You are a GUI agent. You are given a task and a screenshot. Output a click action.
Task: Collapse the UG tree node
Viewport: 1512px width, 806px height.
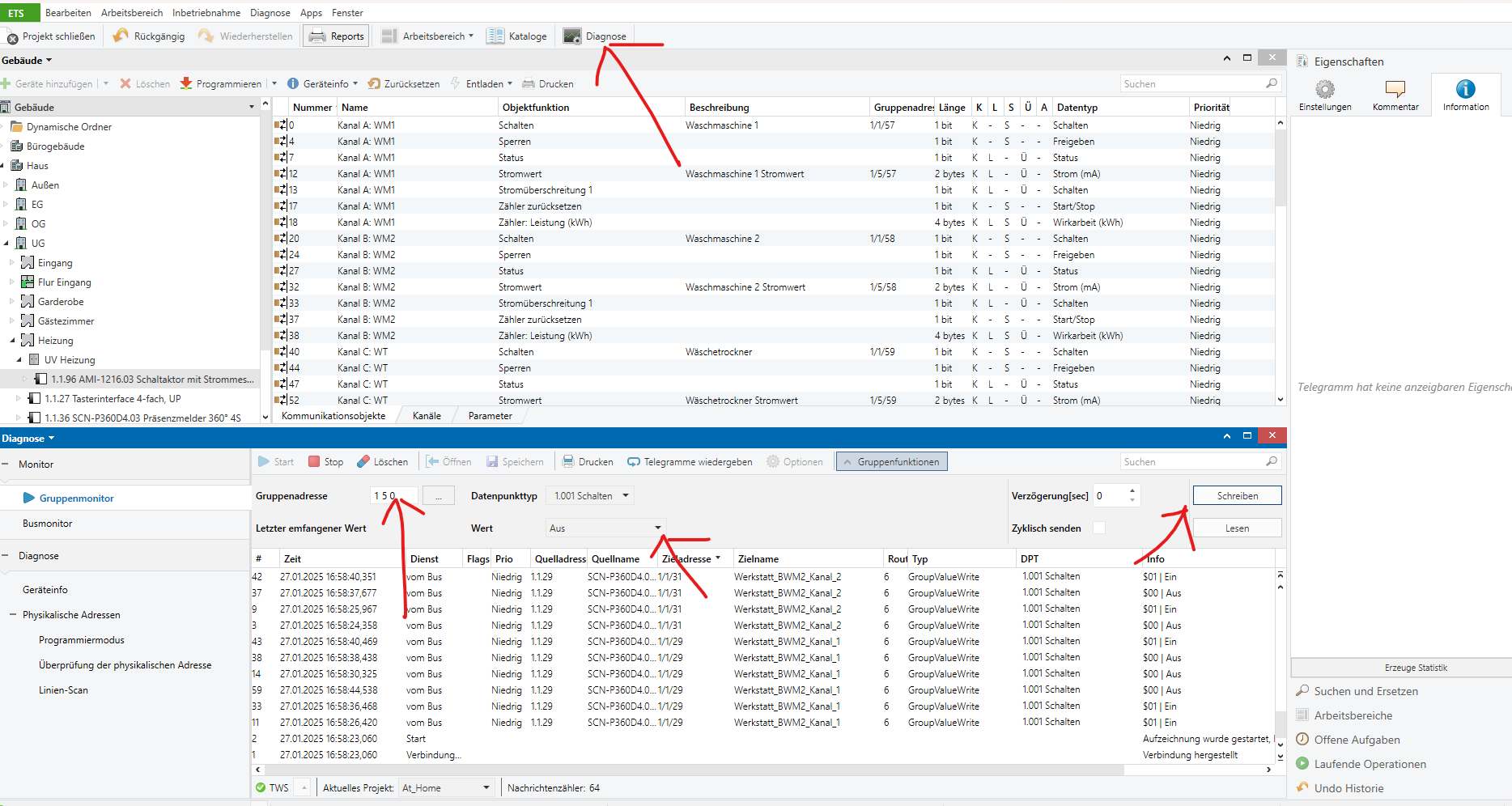coord(7,243)
